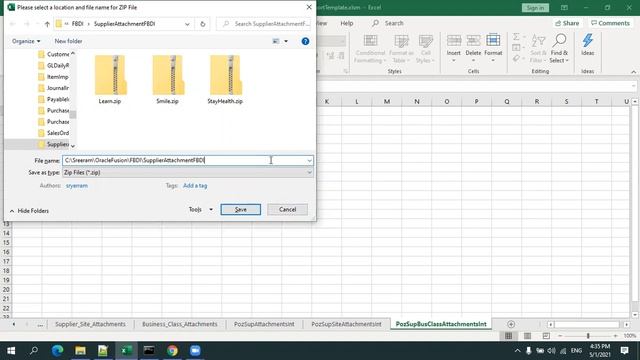Select the Payable folder in the tree
This screenshot has height=360, width=640.
pos(53,99)
